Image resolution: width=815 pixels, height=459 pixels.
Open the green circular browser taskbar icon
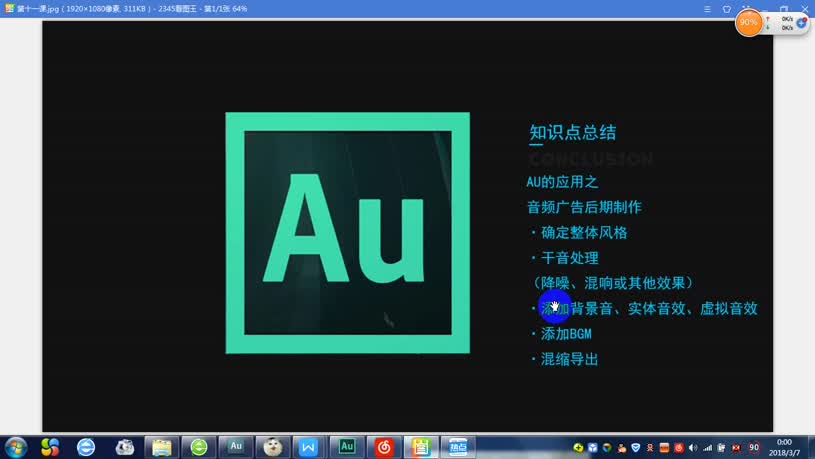click(199, 447)
